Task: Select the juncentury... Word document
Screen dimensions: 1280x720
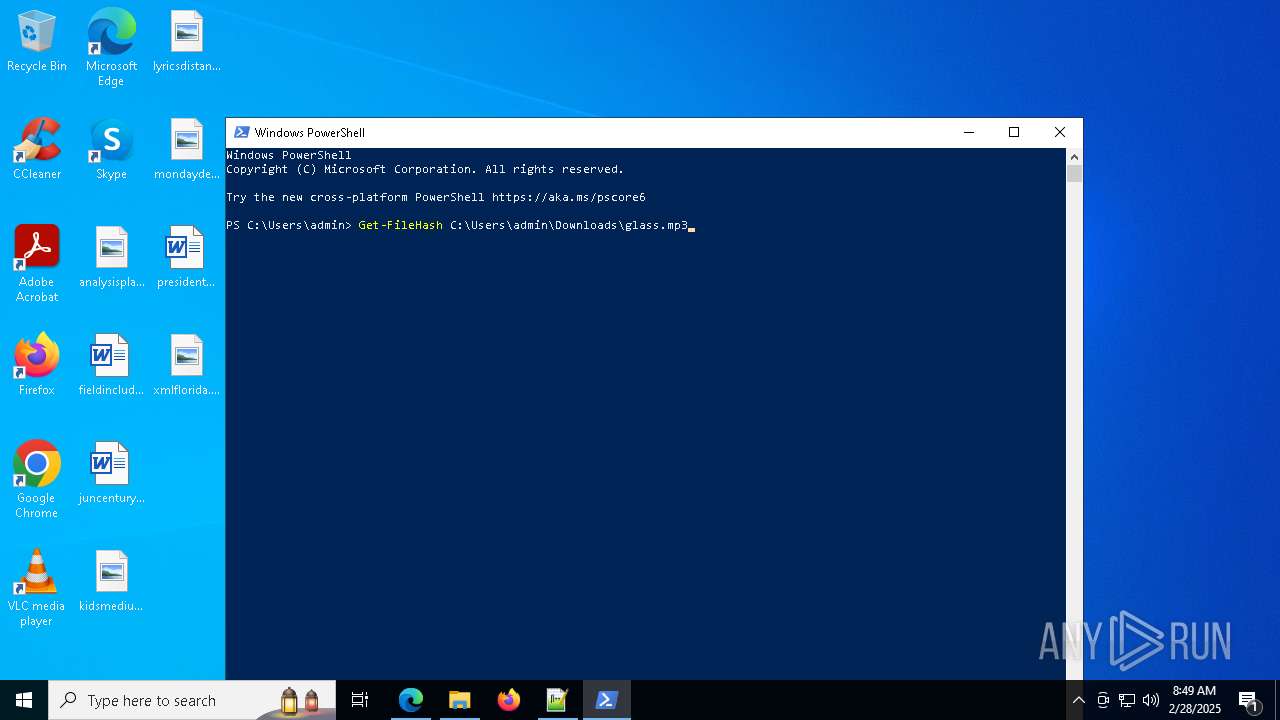Action: 111,474
